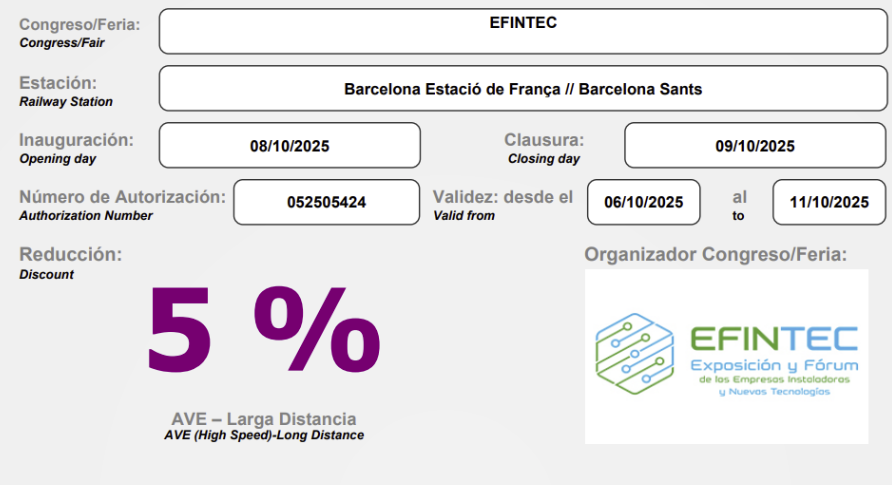Click the Railway Station field Barcelona Sants
892x485 pixels.
tap(523, 88)
